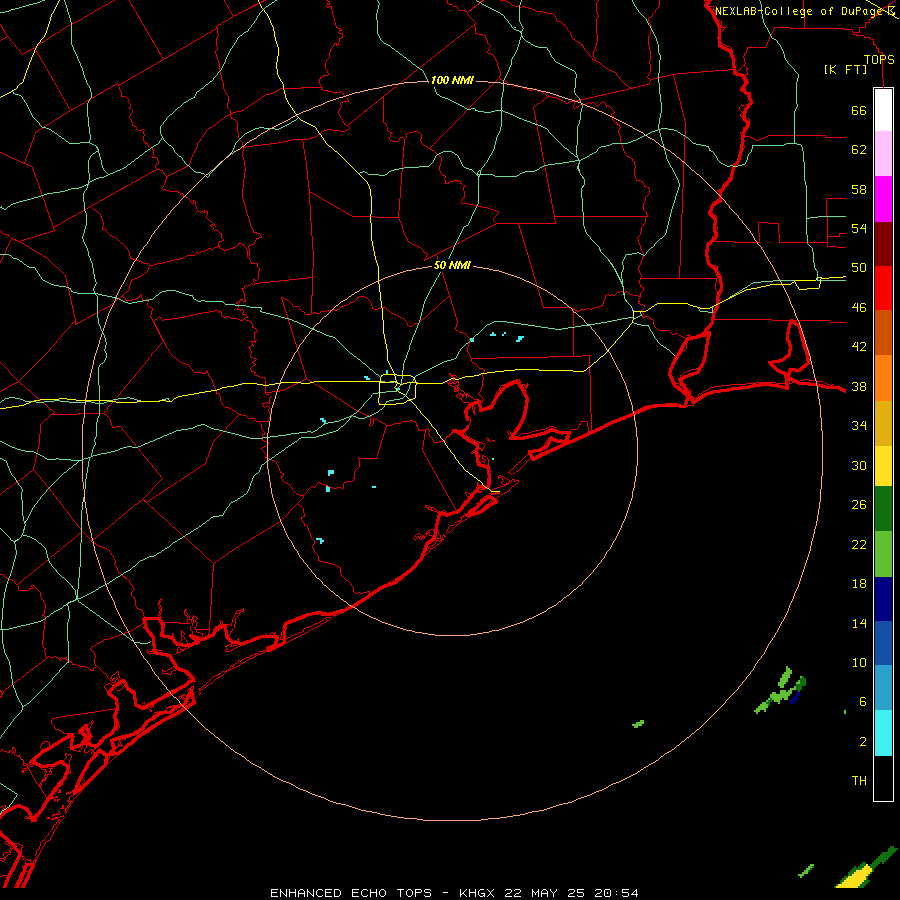Select the bright red legend swatch
900x900 pixels.
(x=883, y=288)
